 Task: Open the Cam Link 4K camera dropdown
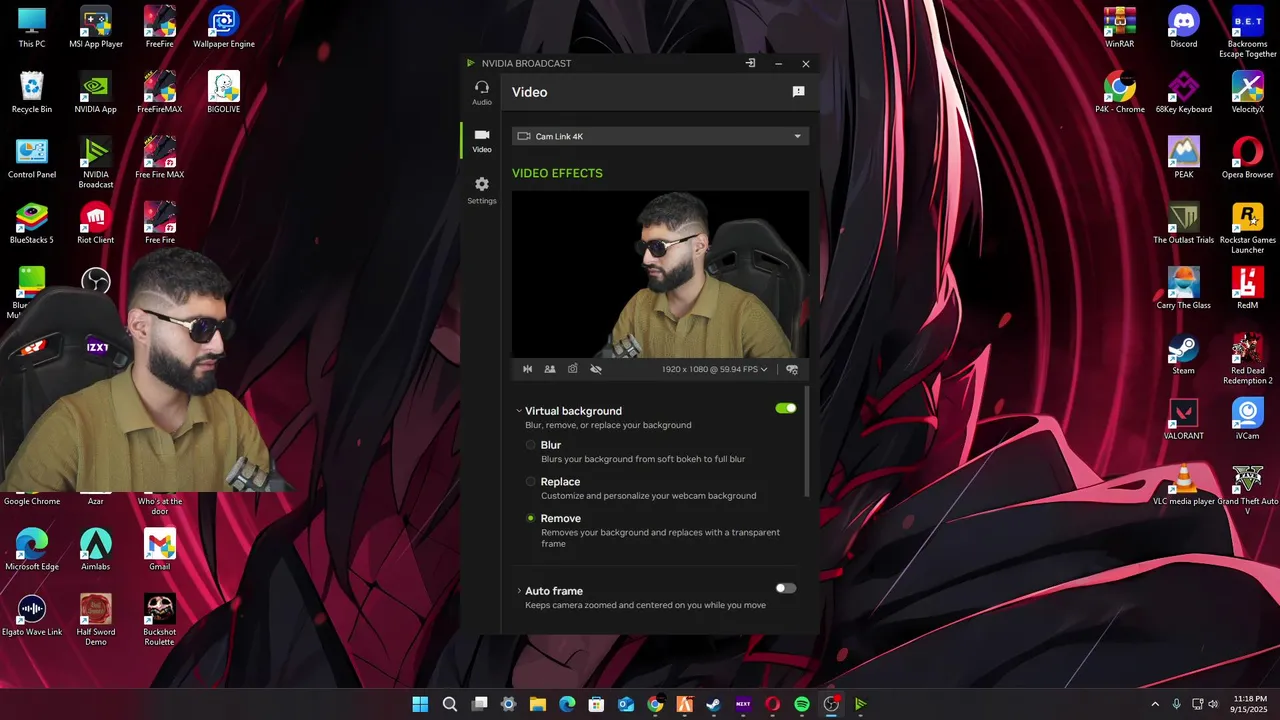tap(660, 136)
